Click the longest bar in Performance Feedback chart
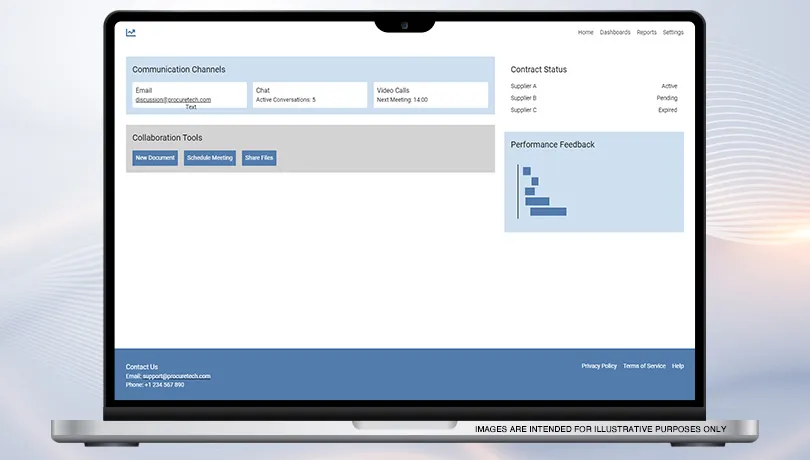810x460 pixels. [x=548, y=212]
